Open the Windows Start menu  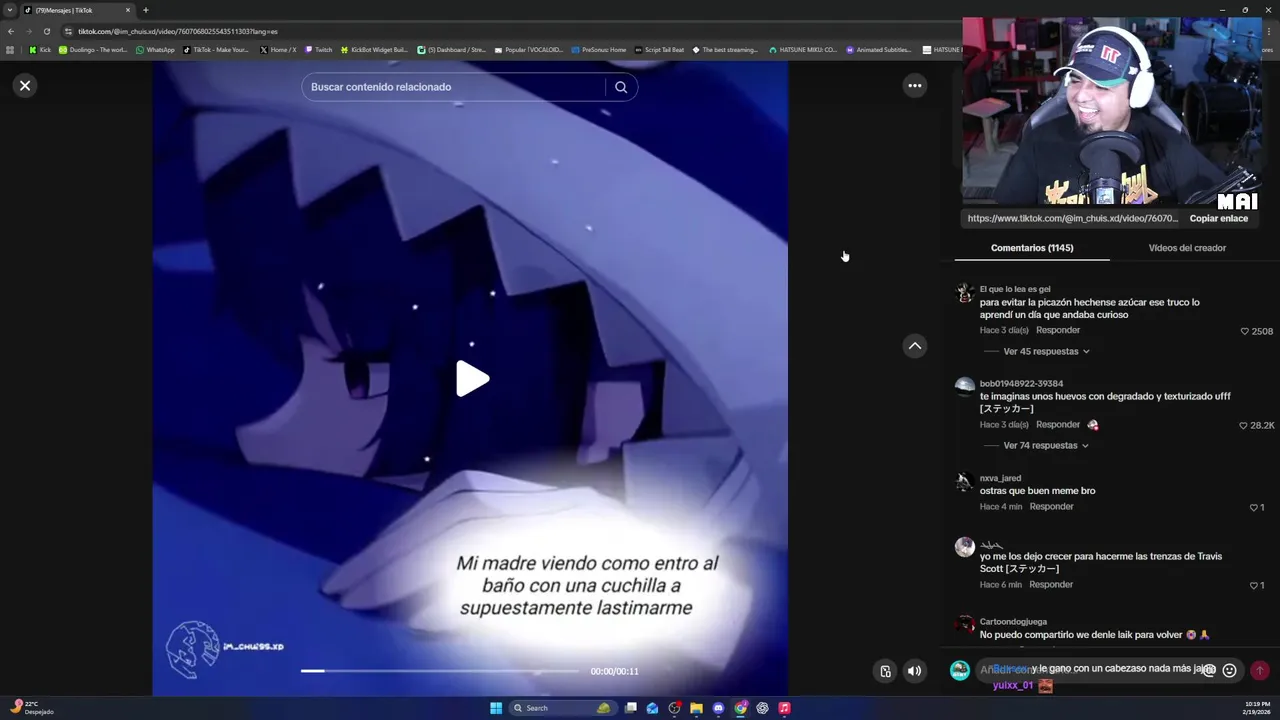[496, 708]
